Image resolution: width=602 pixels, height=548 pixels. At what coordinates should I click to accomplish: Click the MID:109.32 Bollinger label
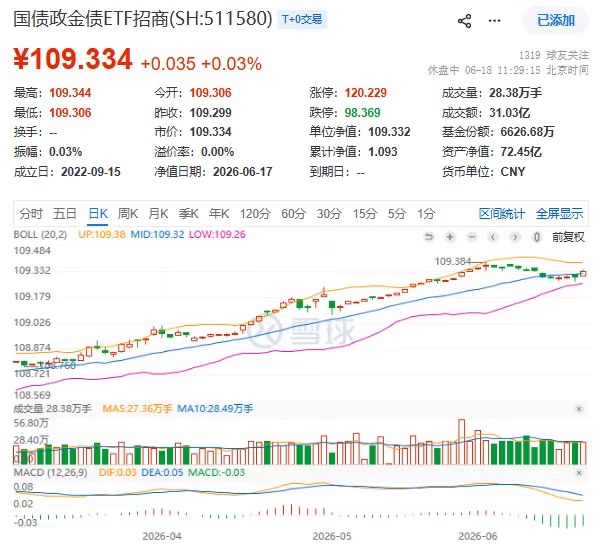[157, 235]
